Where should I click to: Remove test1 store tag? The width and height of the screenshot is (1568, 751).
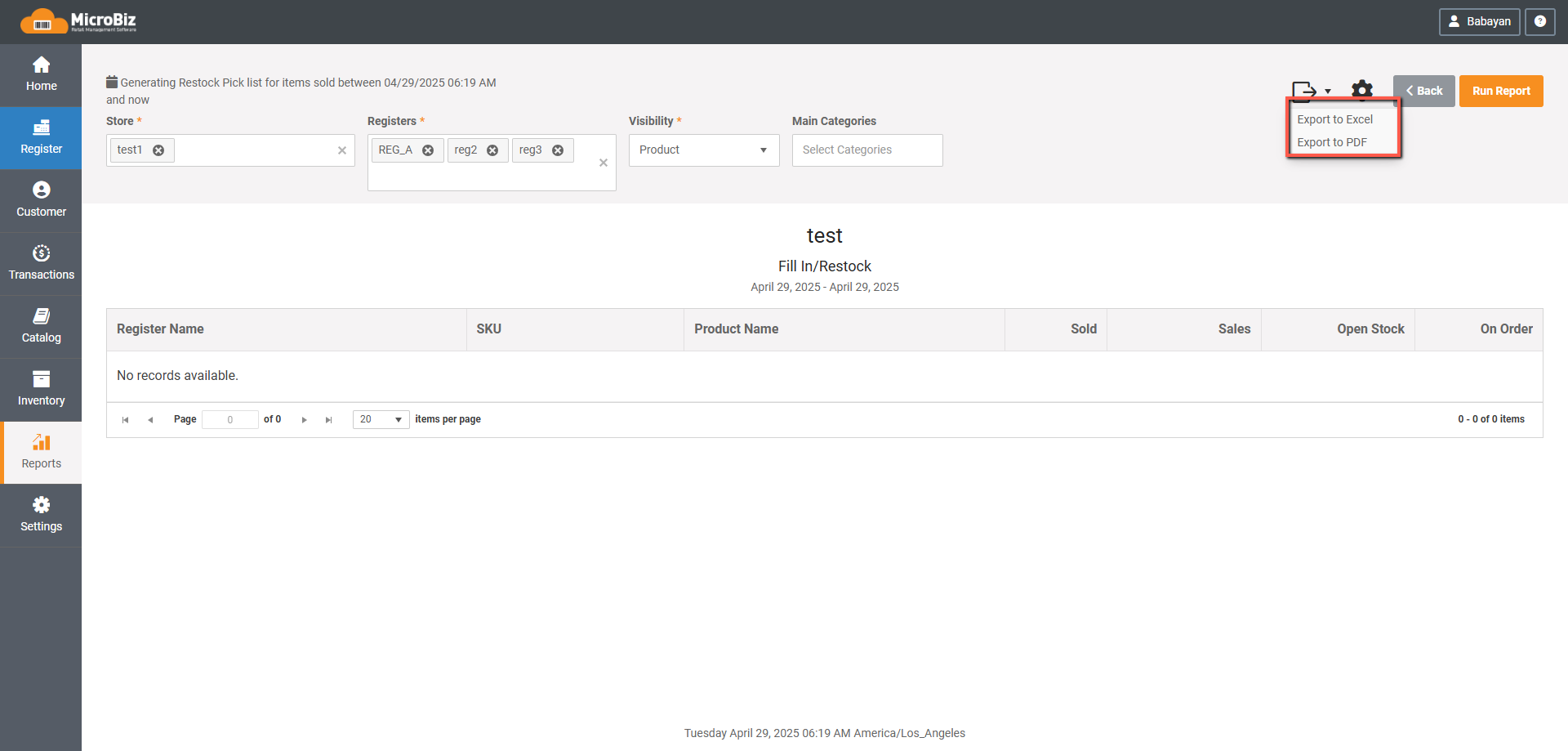pyautogui.click(x=158, y=150)
